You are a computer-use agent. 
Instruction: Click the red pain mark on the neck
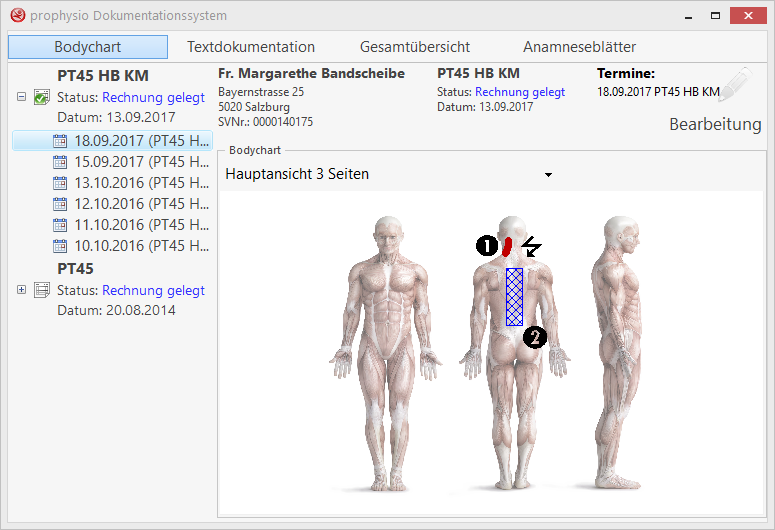coord(507,246)
